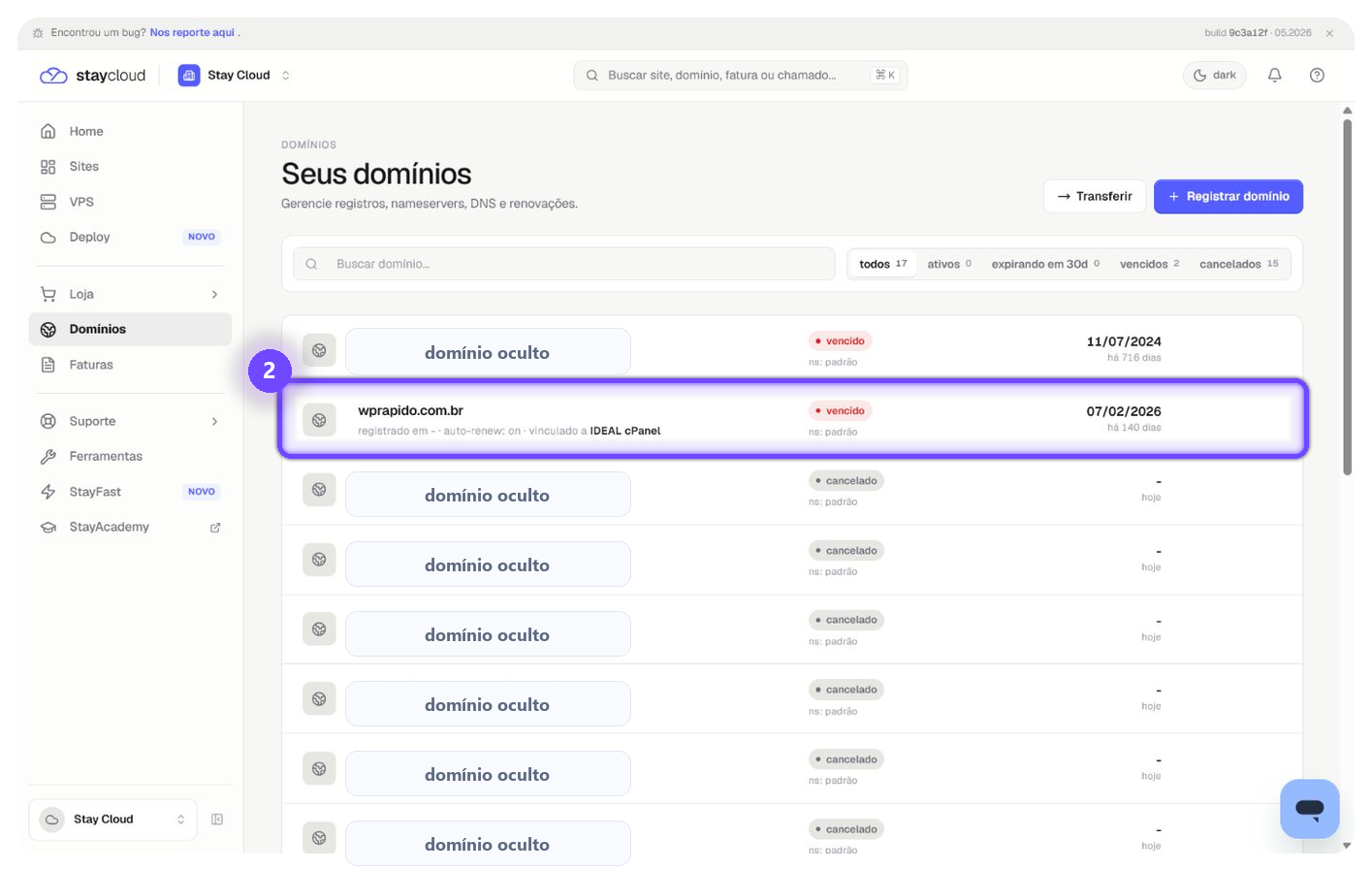Click the Loja shopping cart icon
1372x871 pixels.
[48, 294]
